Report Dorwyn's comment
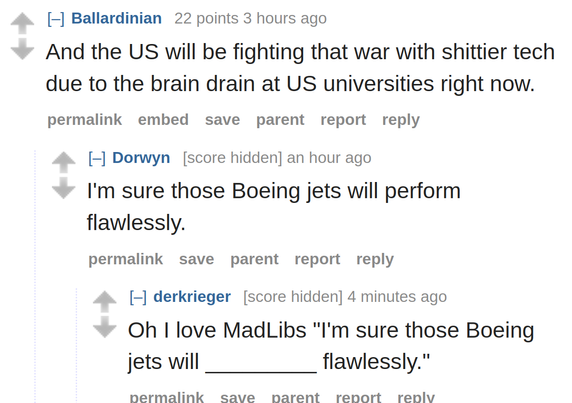Screen dimensions: 572x403 (317, 260)
